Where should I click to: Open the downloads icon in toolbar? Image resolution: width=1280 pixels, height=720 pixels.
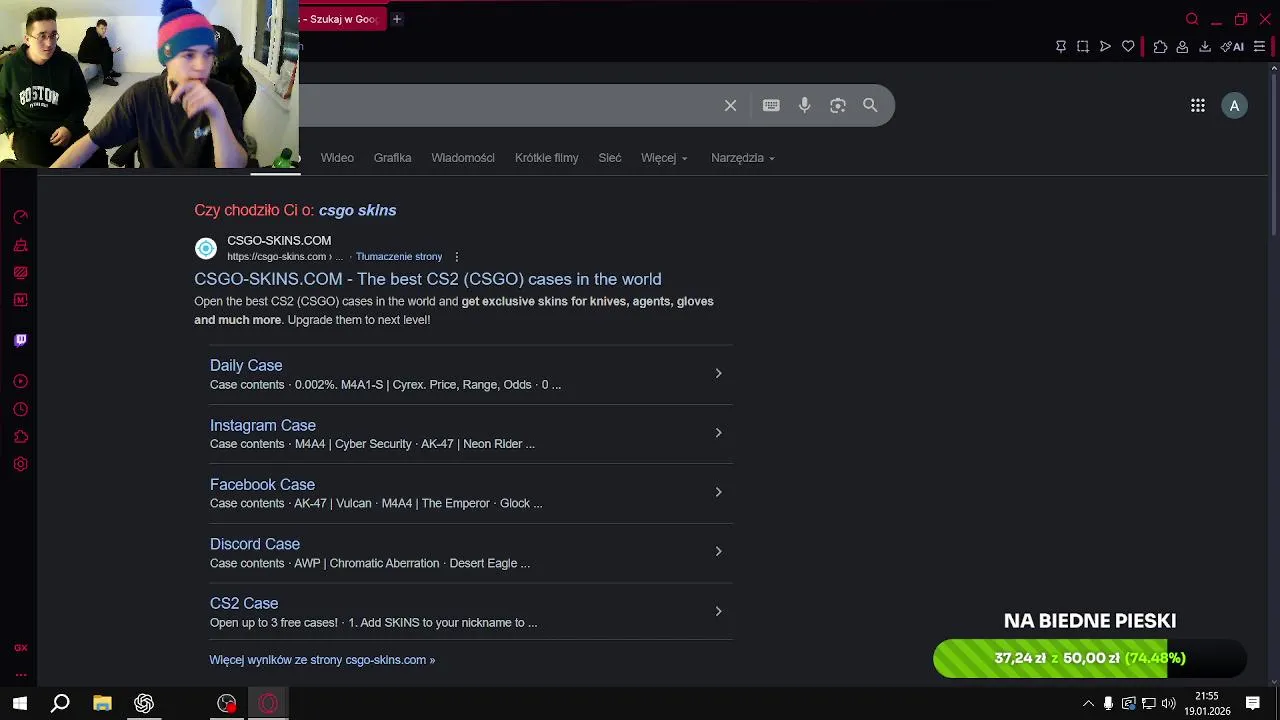pos(1205,47)
